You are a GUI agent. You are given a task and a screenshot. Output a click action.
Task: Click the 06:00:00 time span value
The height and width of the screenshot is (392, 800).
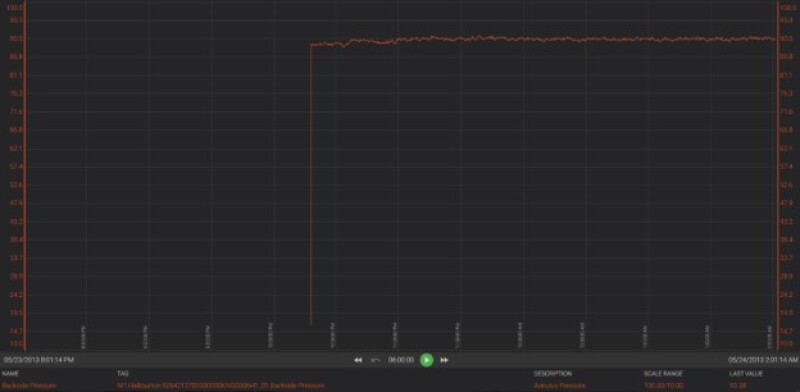pyautogui.click(x=401, y=360)
